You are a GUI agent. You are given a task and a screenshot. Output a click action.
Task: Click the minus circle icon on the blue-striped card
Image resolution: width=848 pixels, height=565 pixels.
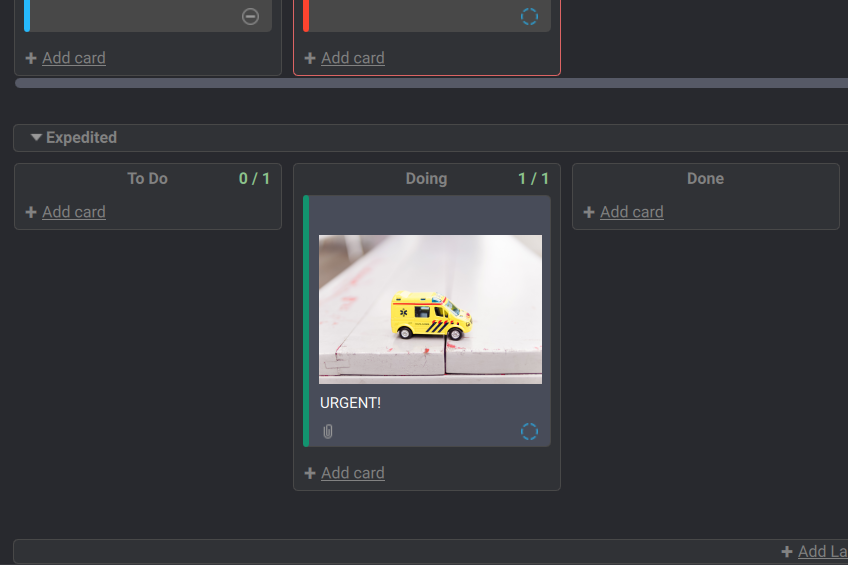tap(250, 17)
